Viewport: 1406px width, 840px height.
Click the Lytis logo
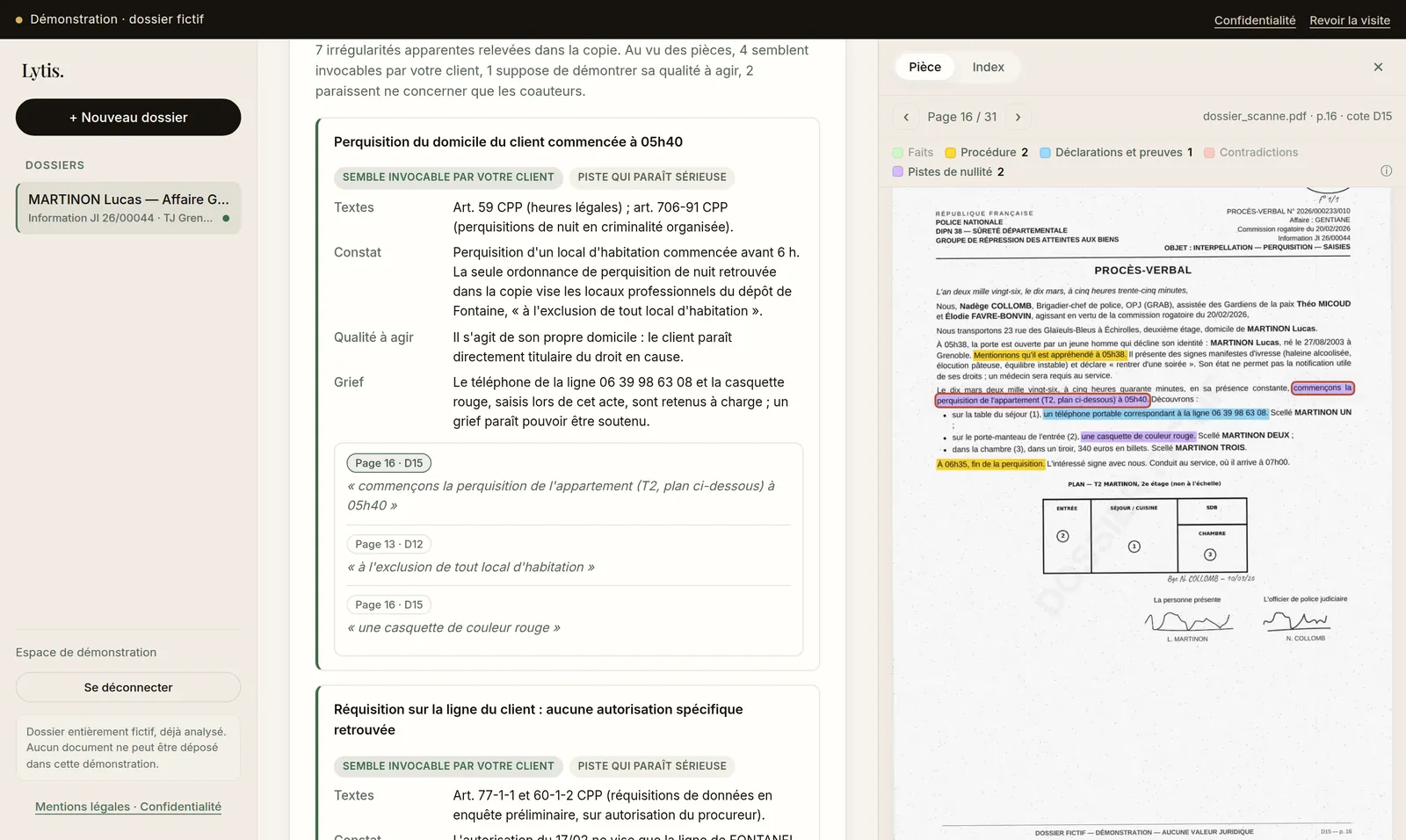click(x=43, y=71)
